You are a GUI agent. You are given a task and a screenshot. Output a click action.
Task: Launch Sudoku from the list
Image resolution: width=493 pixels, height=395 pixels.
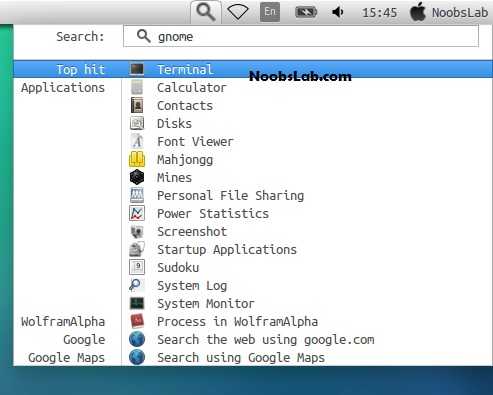pos(178,268)
